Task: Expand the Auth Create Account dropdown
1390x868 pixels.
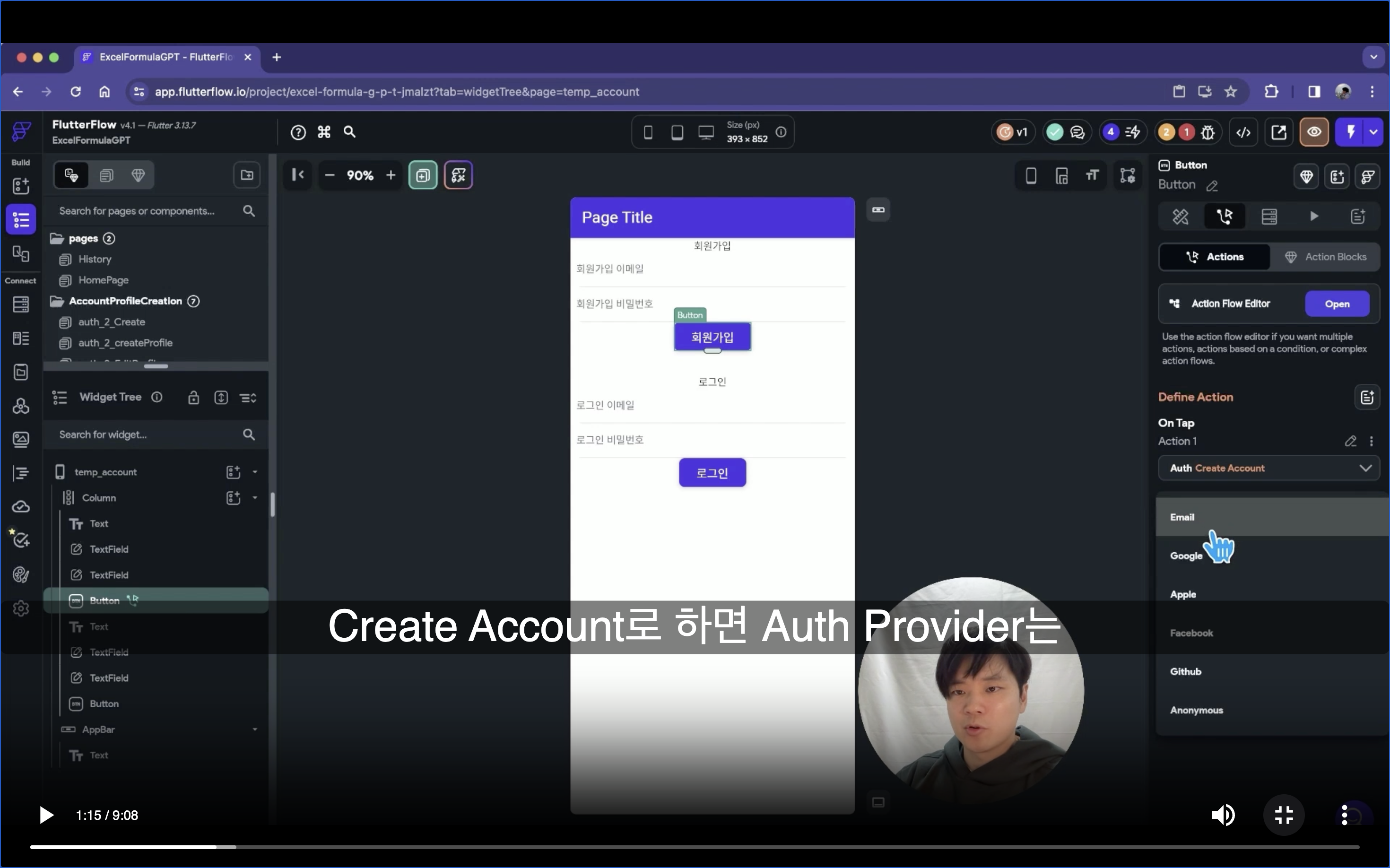Action: pos(1268,469)
